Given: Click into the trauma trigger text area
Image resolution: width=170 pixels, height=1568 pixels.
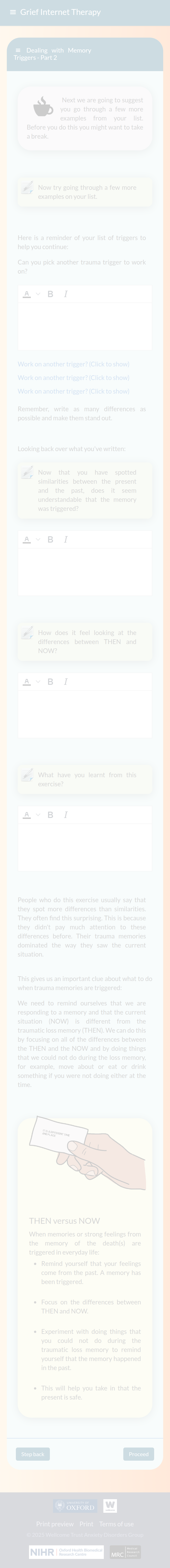Looking at the screenshot, I should 85,326.
